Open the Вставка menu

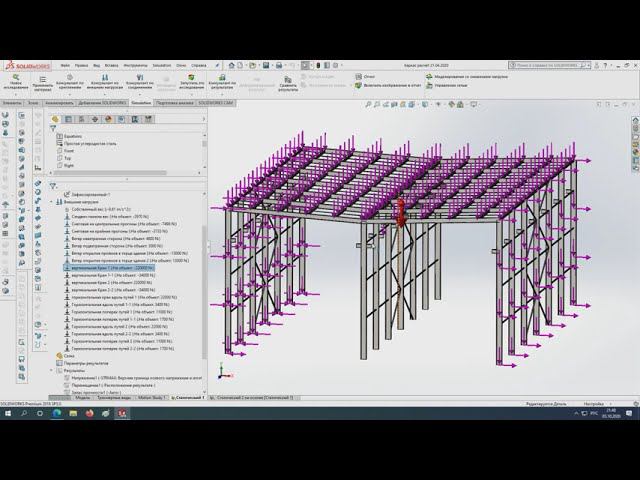coord(111,65)
